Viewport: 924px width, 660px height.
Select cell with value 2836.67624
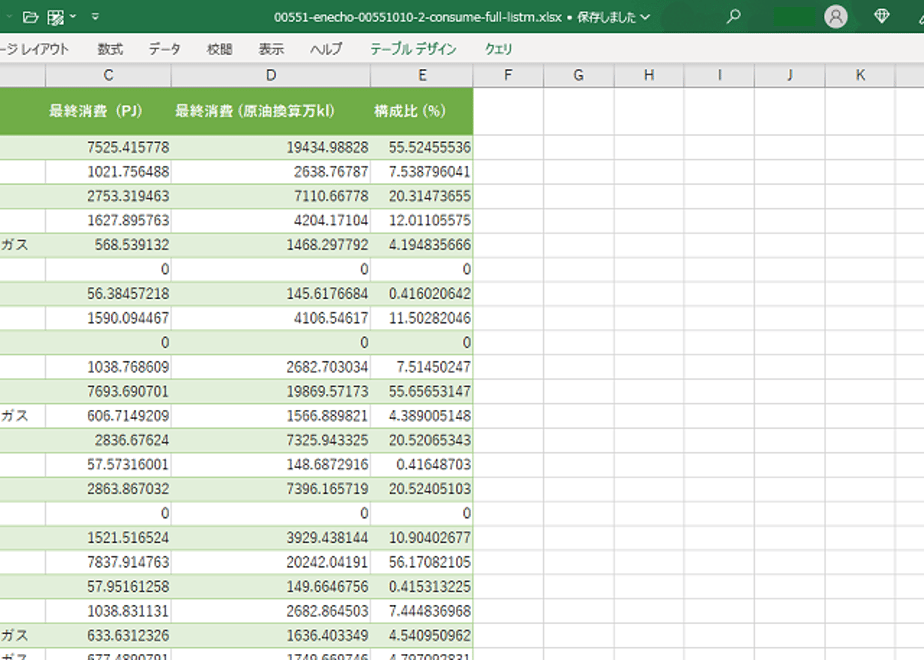108,441
